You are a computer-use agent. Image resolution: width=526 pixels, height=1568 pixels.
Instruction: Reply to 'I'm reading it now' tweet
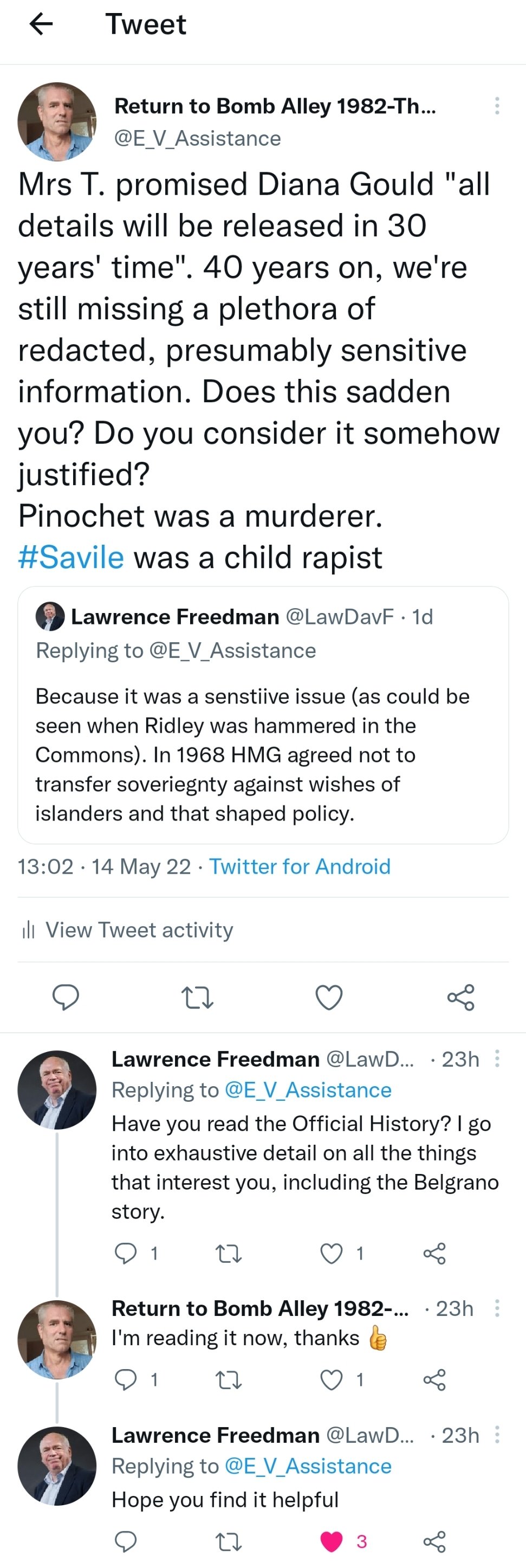point(126,1379)
